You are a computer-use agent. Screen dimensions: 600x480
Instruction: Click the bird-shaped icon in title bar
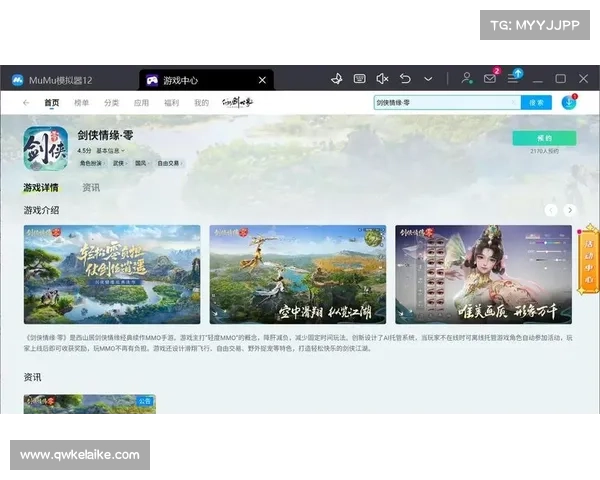(x=337, y=79)
